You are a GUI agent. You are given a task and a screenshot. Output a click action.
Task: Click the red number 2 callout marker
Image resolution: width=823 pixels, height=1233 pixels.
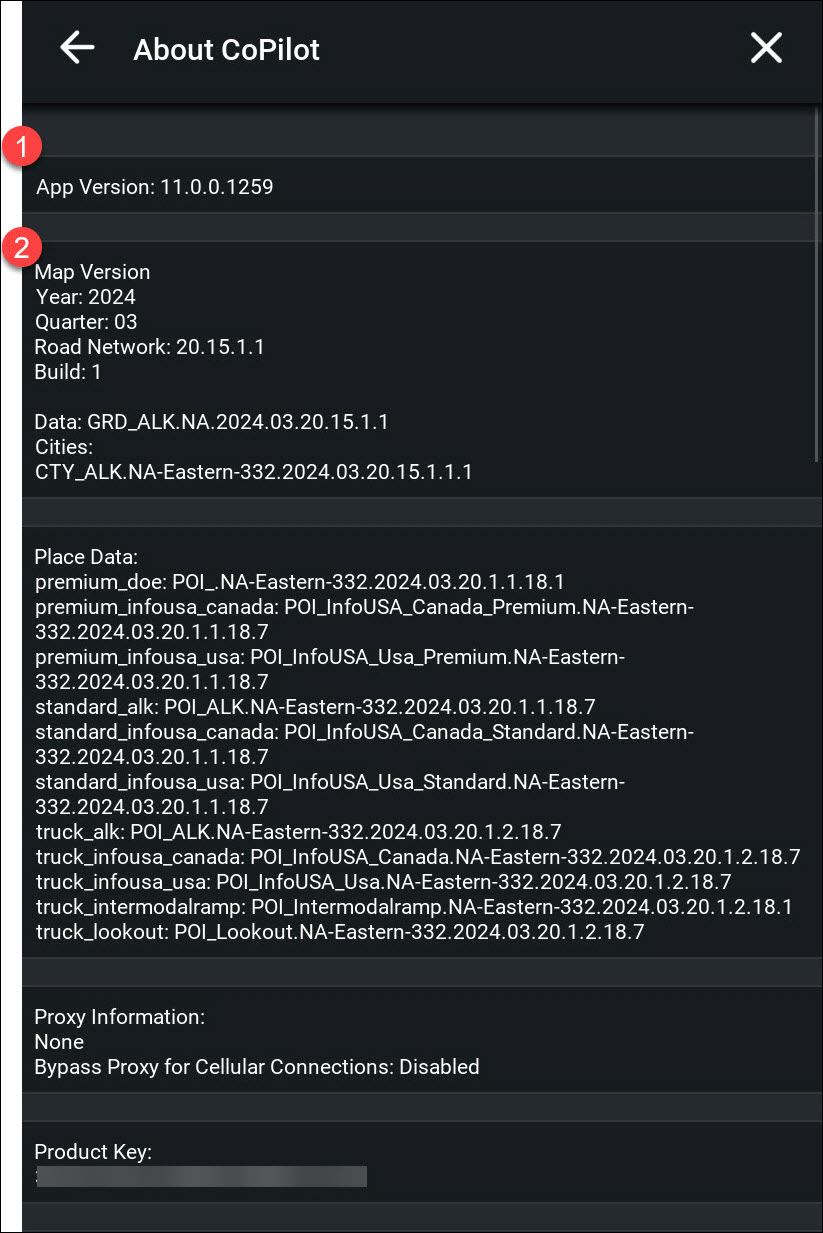[21, 246]
